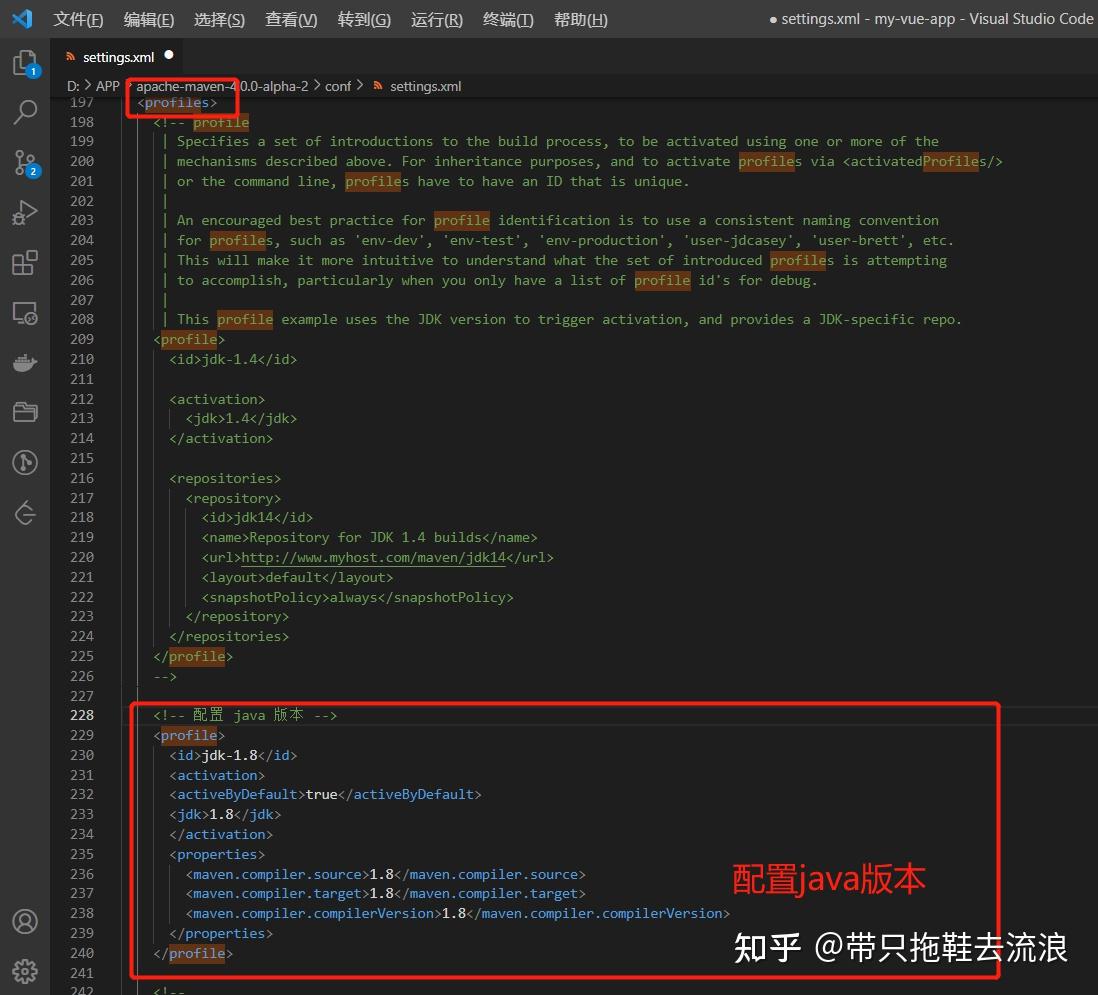
Task: Open the Run and Debug panel
Action: (25, 212)
